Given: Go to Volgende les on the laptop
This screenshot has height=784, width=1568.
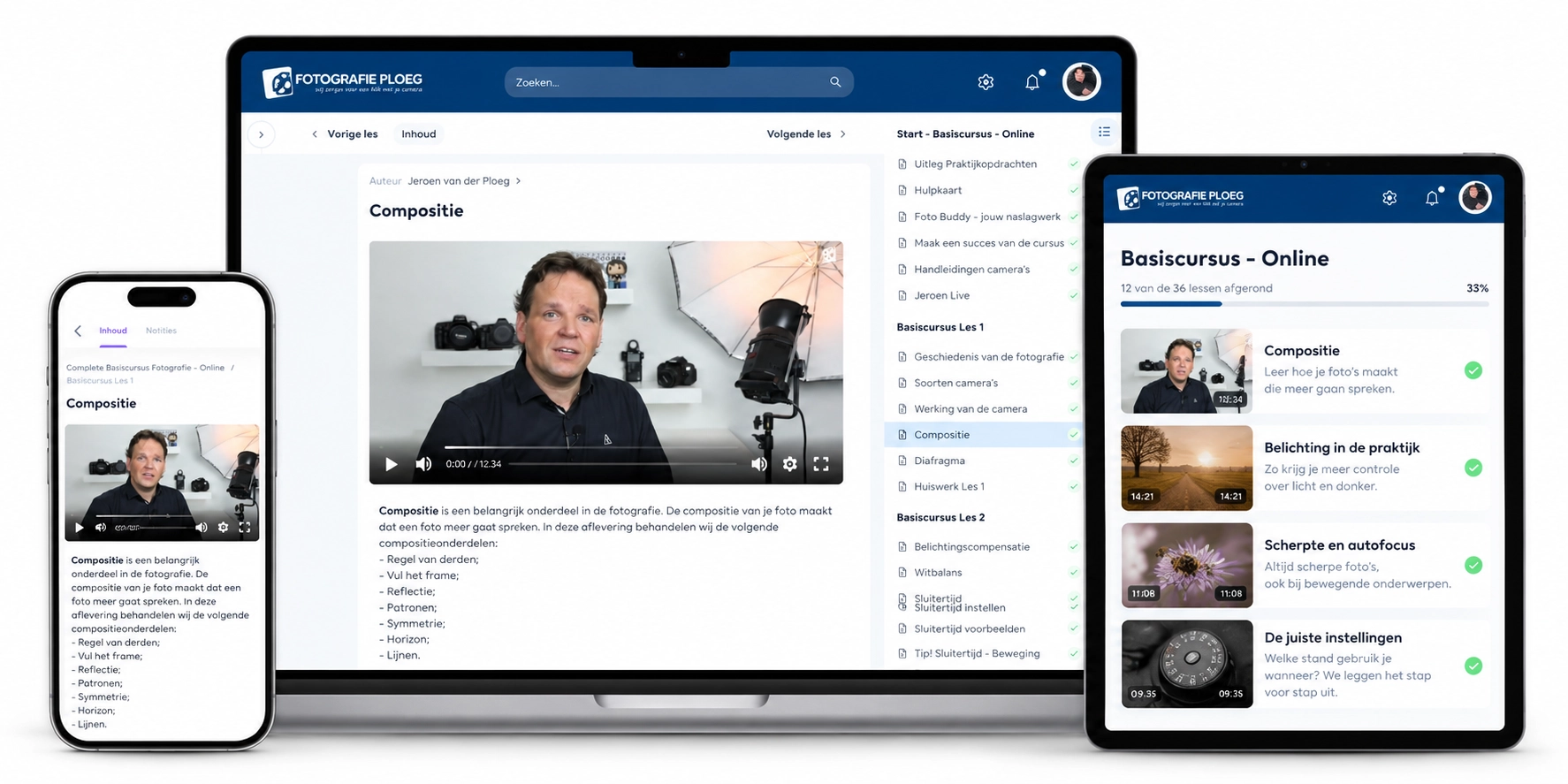Looking at the screenshot, I should pyautogui.click(x=806, y=134).
